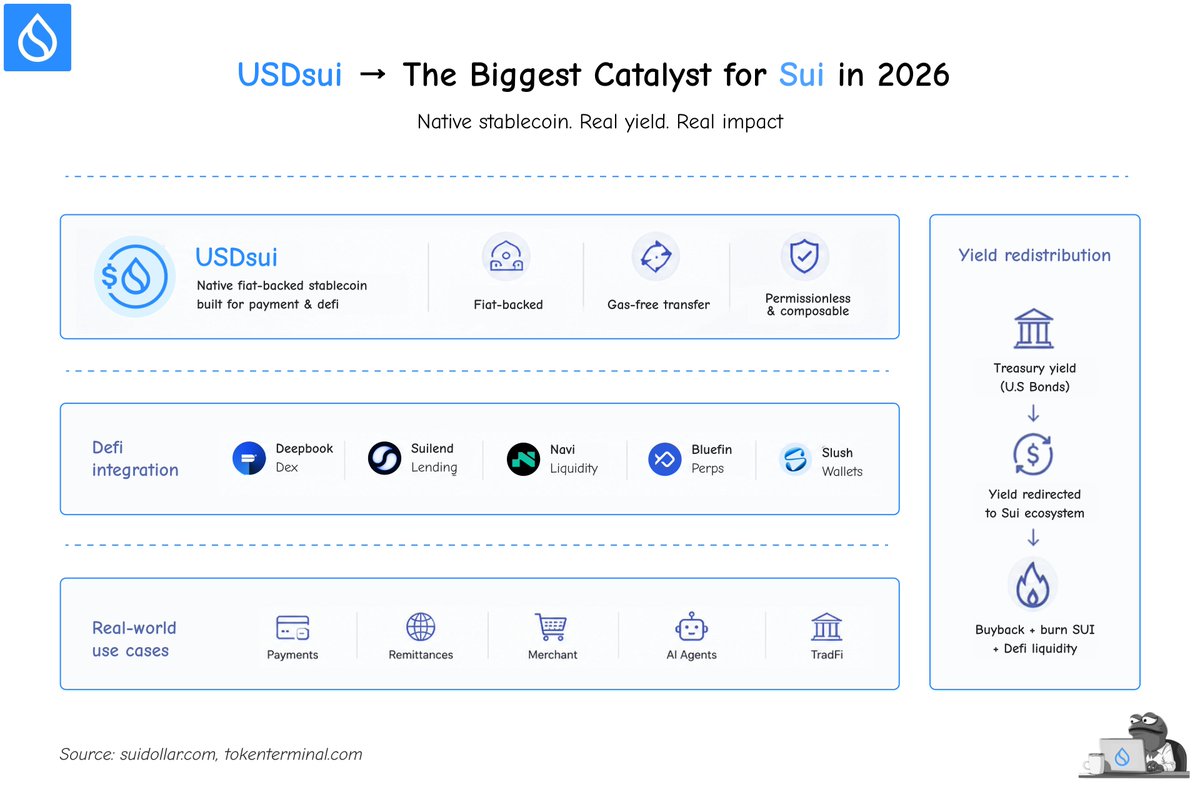Click the Merchant shopping cart icon
The width and height of the screenshot is (1200, 789).
click(x=551, y=627)
